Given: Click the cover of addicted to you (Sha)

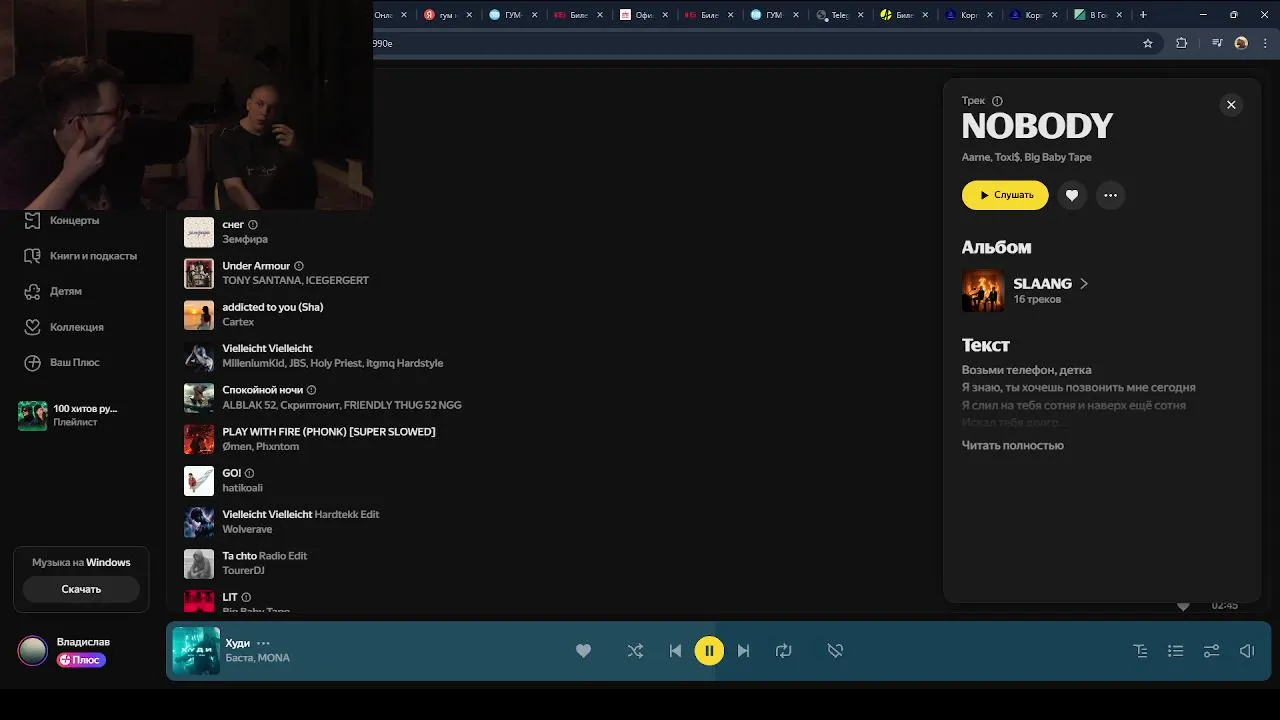Looking at the screenshot, I should [x=199, y=315].
